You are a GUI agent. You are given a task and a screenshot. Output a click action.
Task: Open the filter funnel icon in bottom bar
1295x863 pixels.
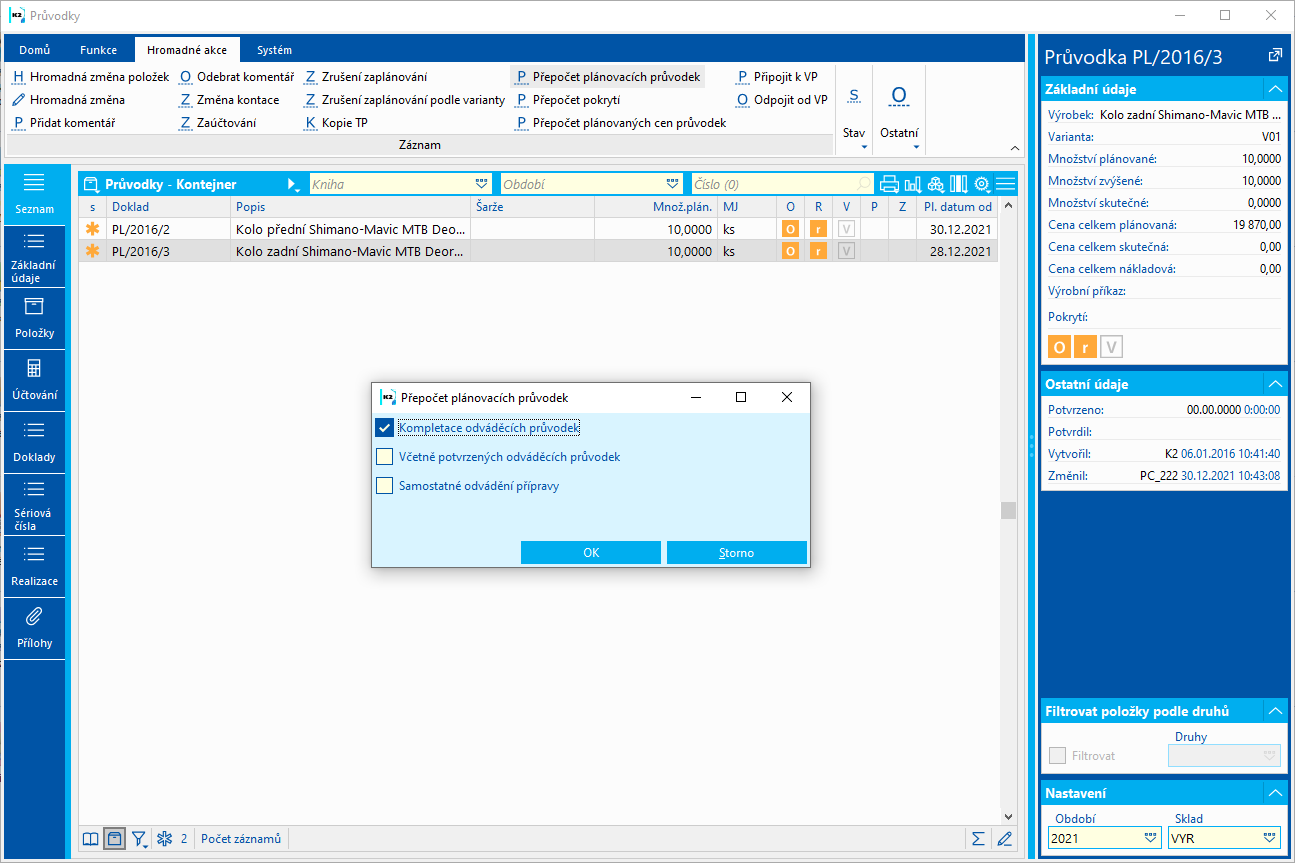(x=140, y=838)
